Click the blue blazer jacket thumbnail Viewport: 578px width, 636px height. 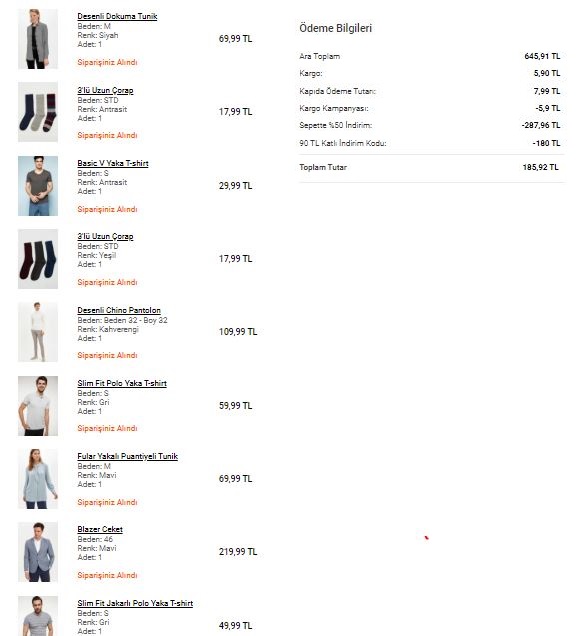click(38, 552)
